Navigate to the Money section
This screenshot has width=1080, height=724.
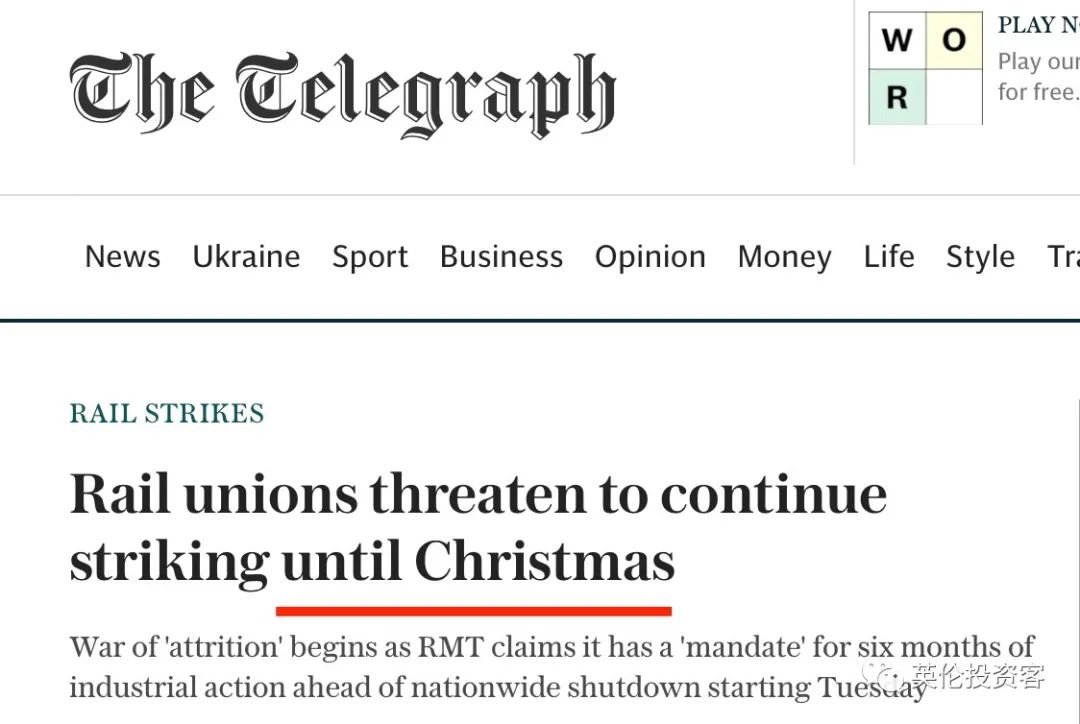tap(784, 257)
